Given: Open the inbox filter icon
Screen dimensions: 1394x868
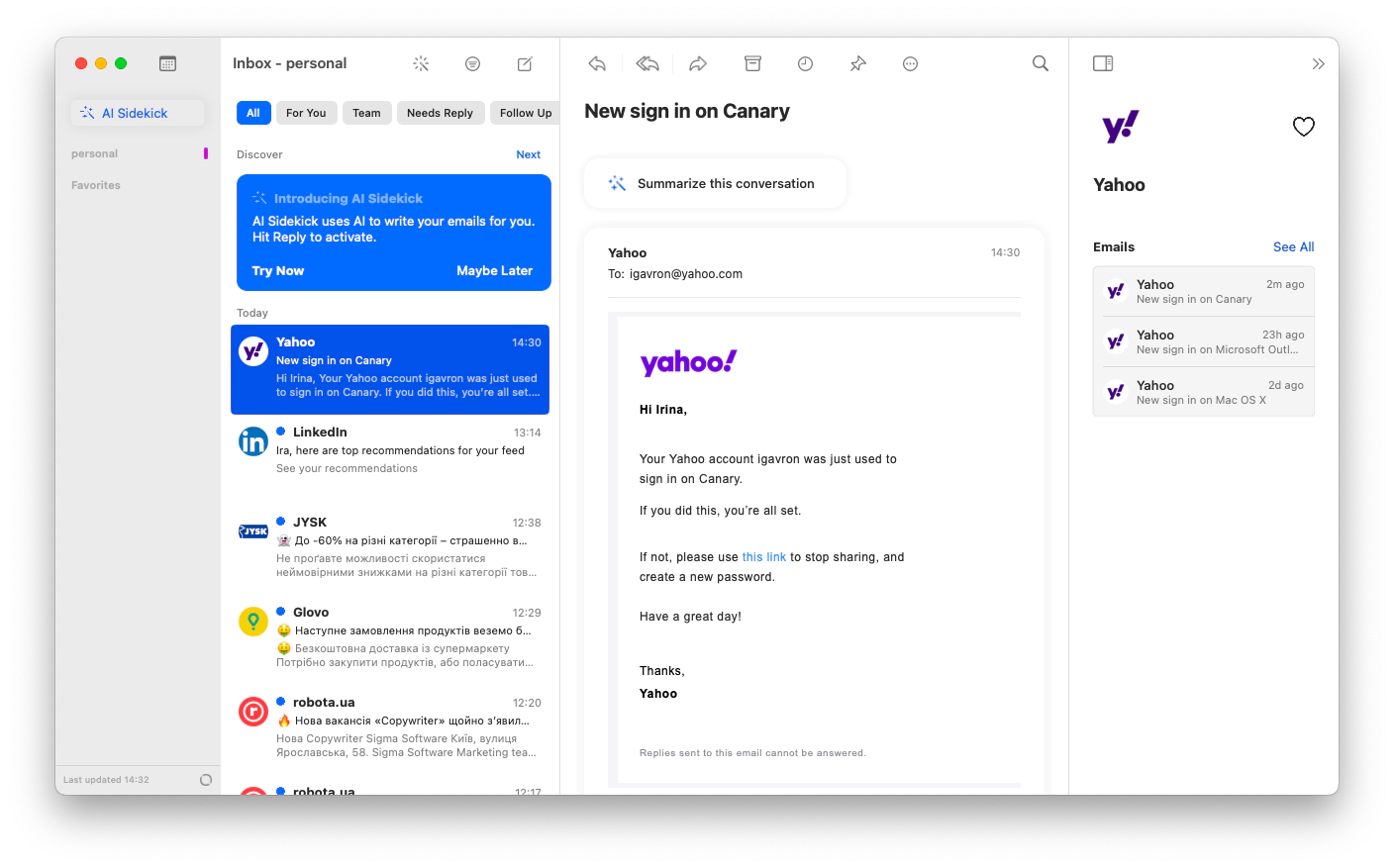Looking at the screenshot, I should point(473,63).
